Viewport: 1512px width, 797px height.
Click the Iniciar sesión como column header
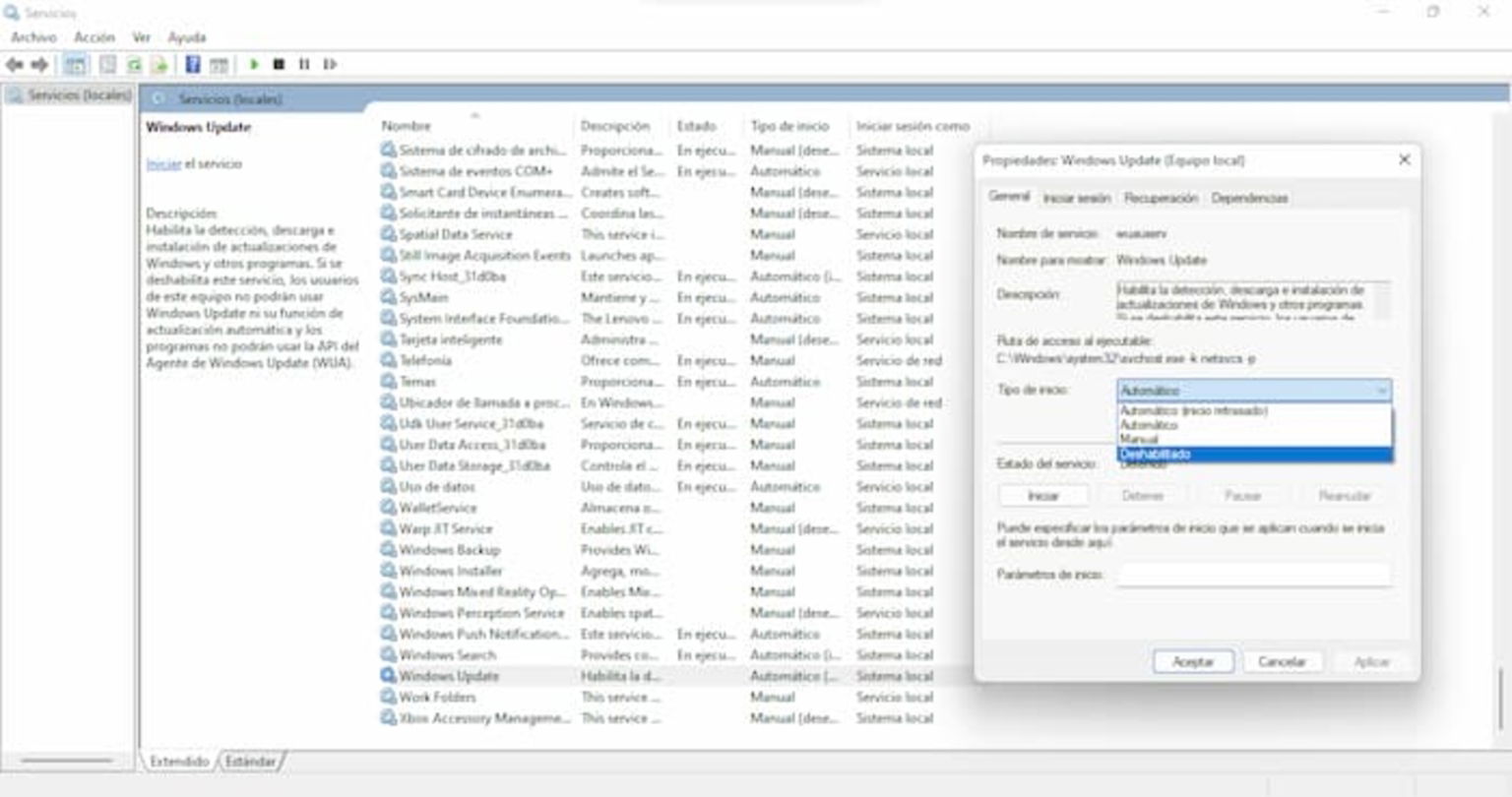(x=913, y=126)
